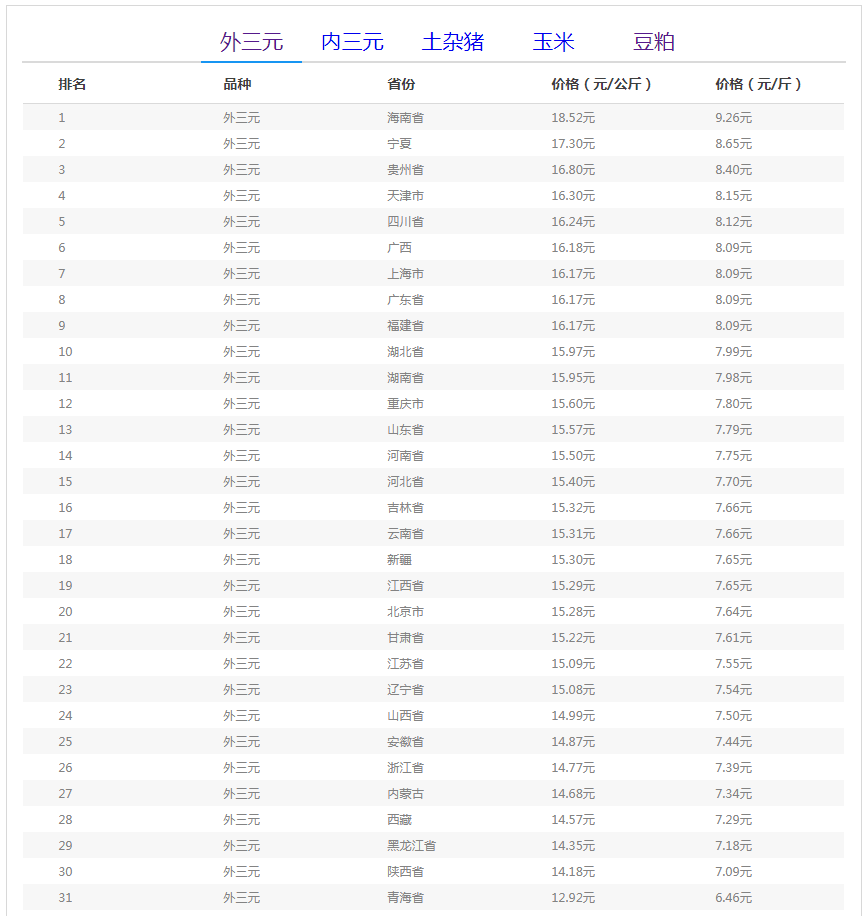The width and height of the screenshot is (866, 916).
Task: Switch to the 玉米 tab
Action: (x=553, y=42)
